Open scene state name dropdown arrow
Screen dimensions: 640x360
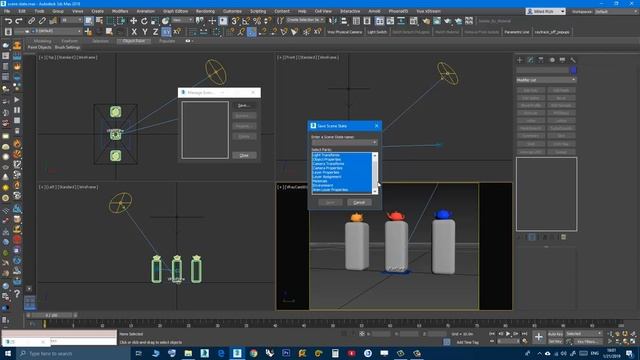tap(374, 142)
